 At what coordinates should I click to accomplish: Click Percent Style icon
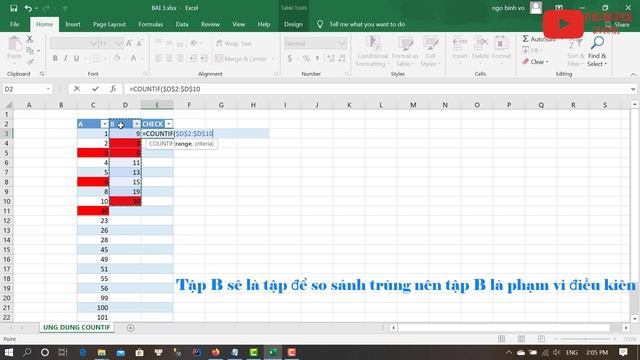[x=306, y=58]
